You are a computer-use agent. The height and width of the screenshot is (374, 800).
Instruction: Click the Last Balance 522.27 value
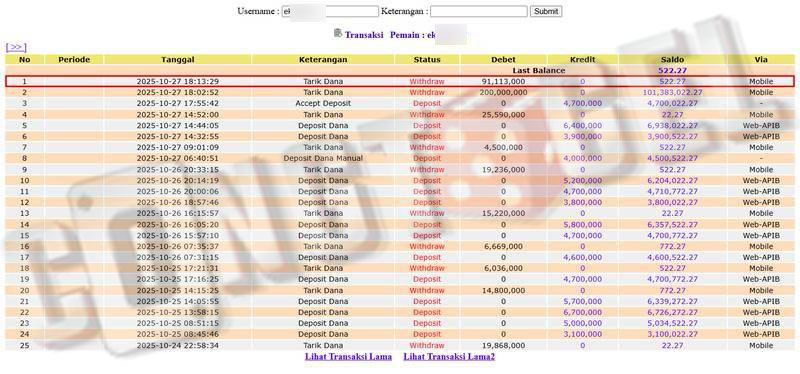pos(672,71)
